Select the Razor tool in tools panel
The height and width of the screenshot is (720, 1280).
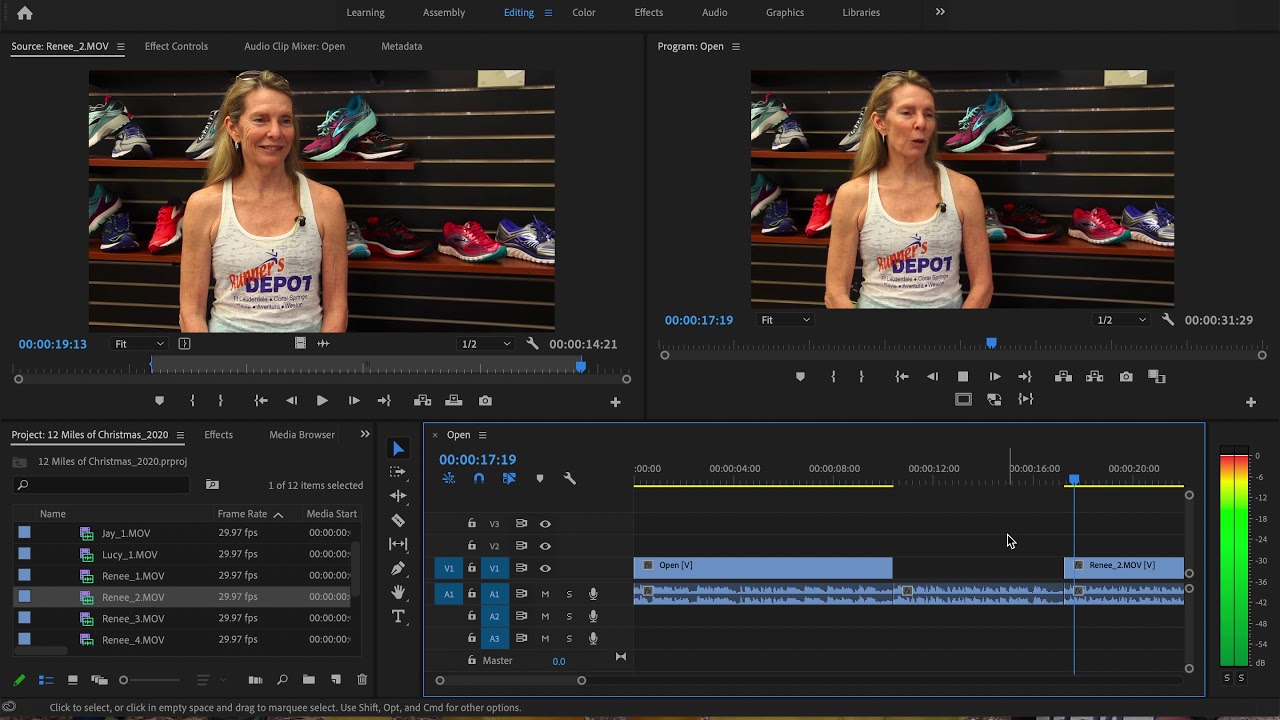[398, 520]
